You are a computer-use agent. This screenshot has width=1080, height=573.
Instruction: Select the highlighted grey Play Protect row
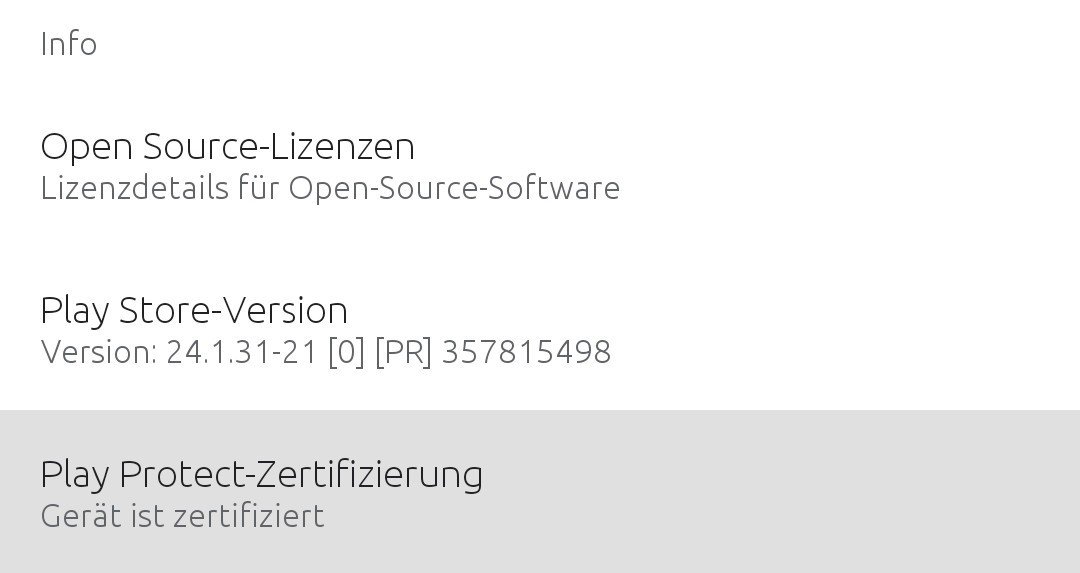540,492
